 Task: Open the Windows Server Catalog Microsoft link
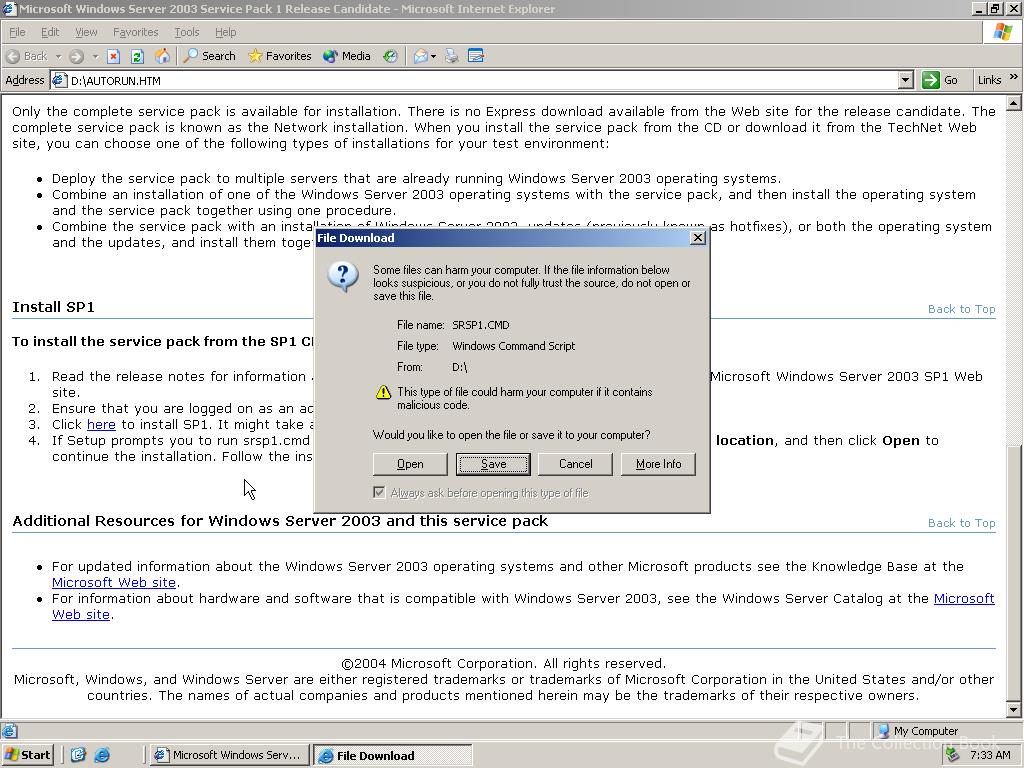pyautogui.click(x=964, y=598)
